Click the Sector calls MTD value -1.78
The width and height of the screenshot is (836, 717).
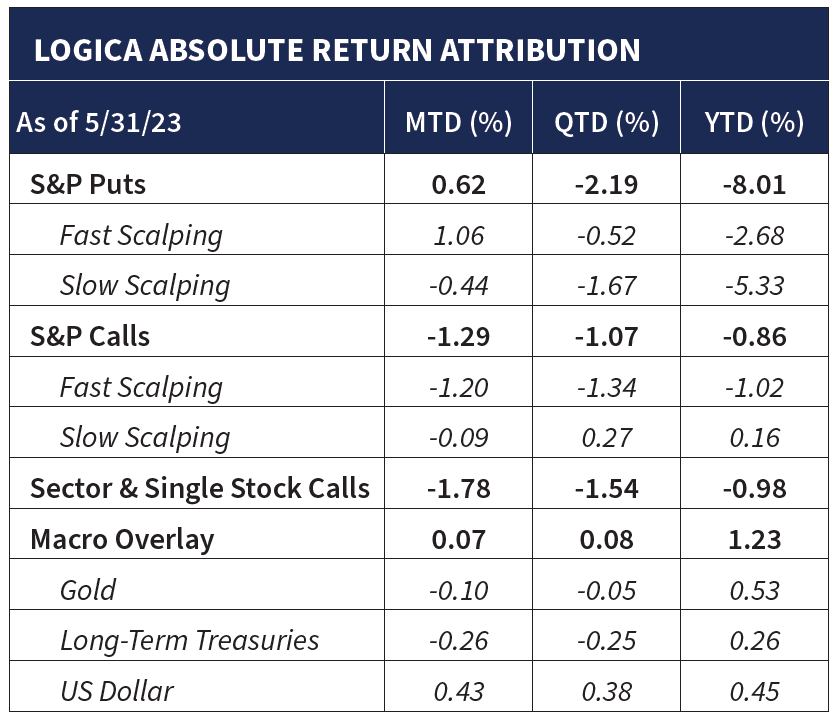[x=459, y=489]
